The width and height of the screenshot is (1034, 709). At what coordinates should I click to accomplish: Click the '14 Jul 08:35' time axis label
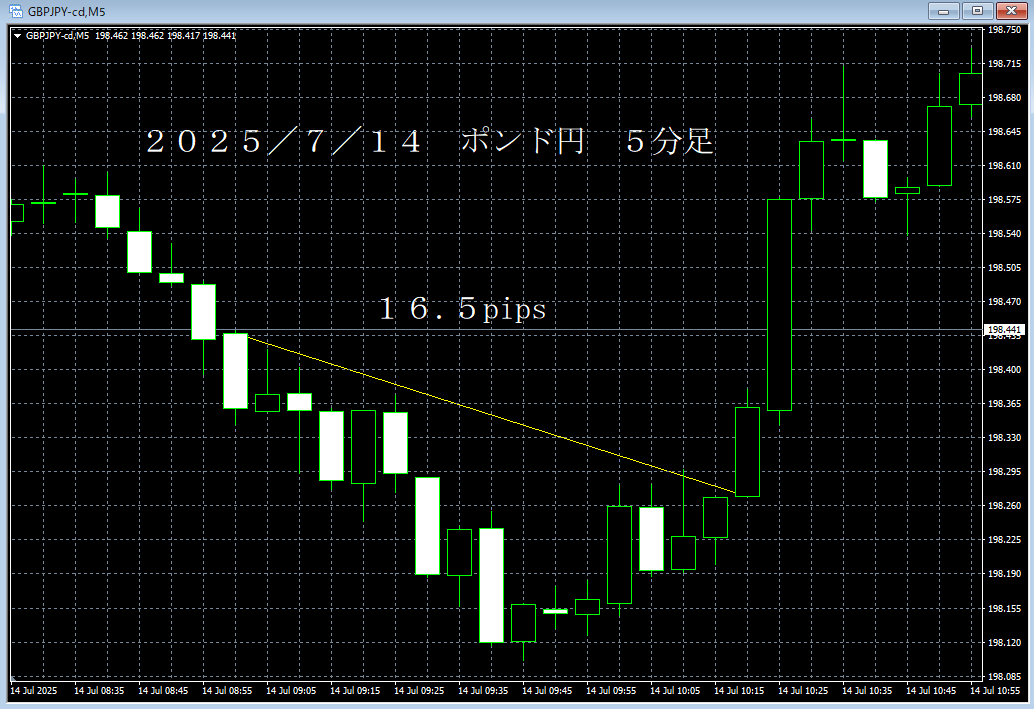pyautogui.click(x=99, y=691)
